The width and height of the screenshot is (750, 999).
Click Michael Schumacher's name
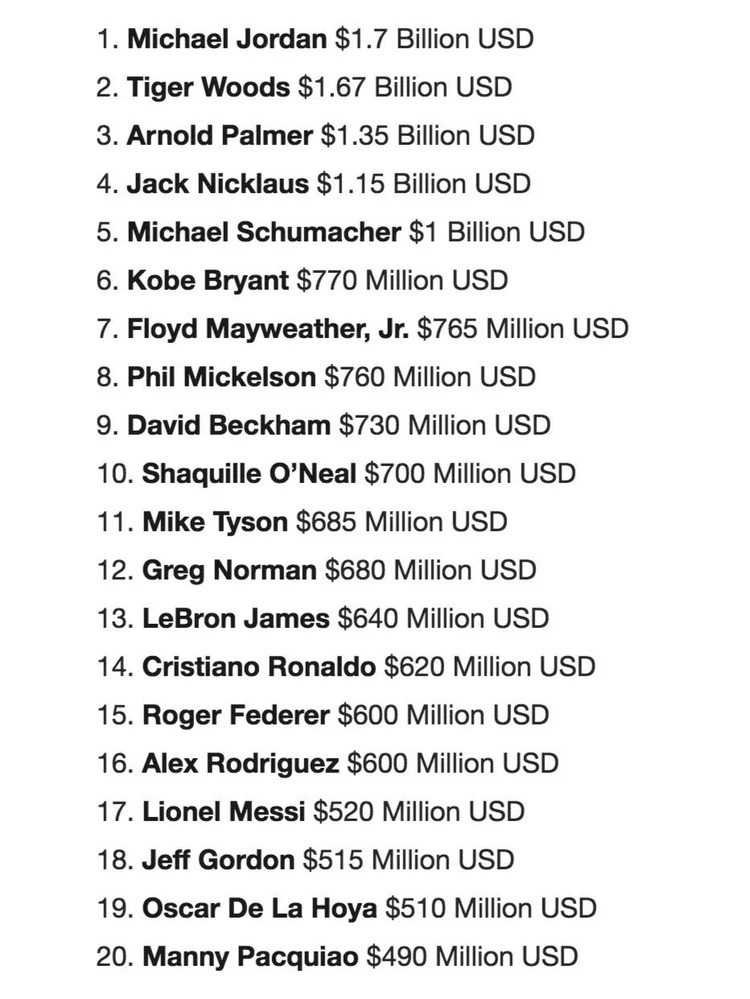point(264,232)
